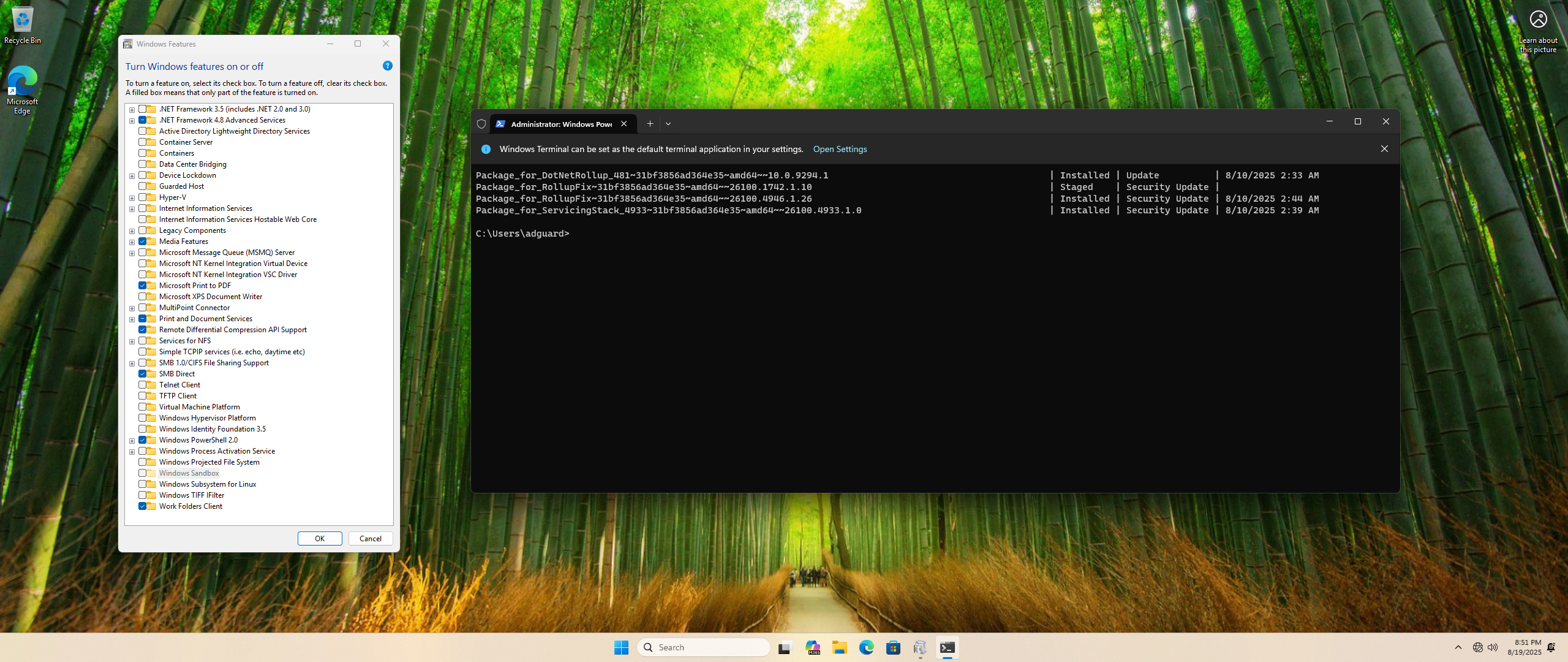
Task: Uncheck the SMB Direct checkbox
Action: pos(142,374)
